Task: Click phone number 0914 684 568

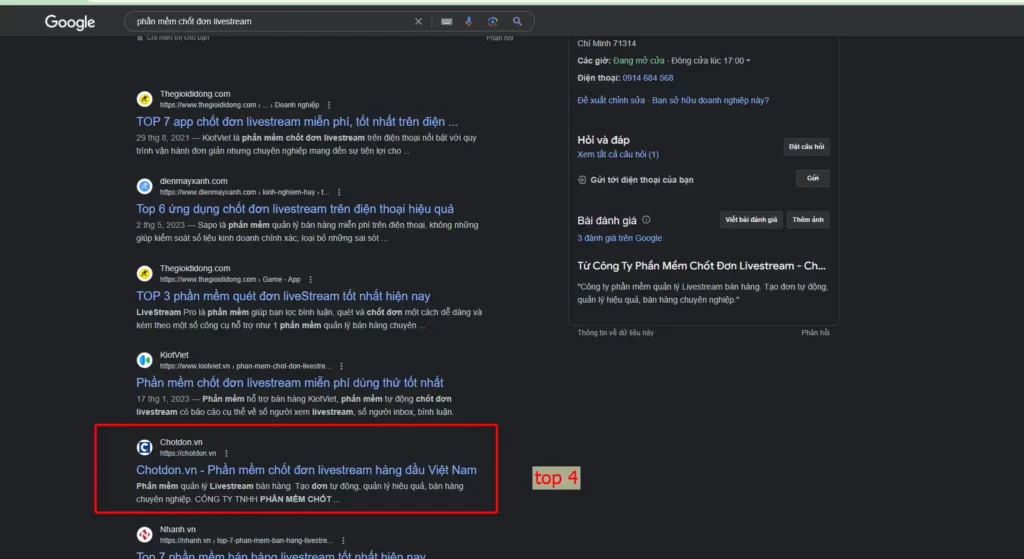Action: (x=648, y=78)
